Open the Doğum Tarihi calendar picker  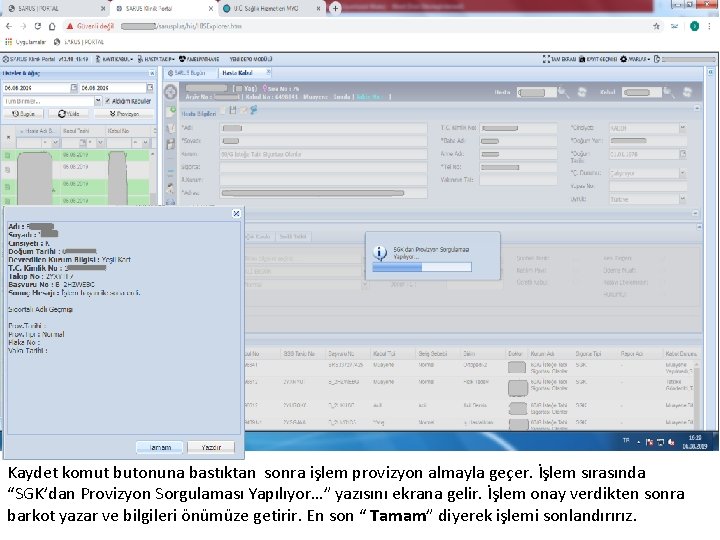(x=682, y=154)
